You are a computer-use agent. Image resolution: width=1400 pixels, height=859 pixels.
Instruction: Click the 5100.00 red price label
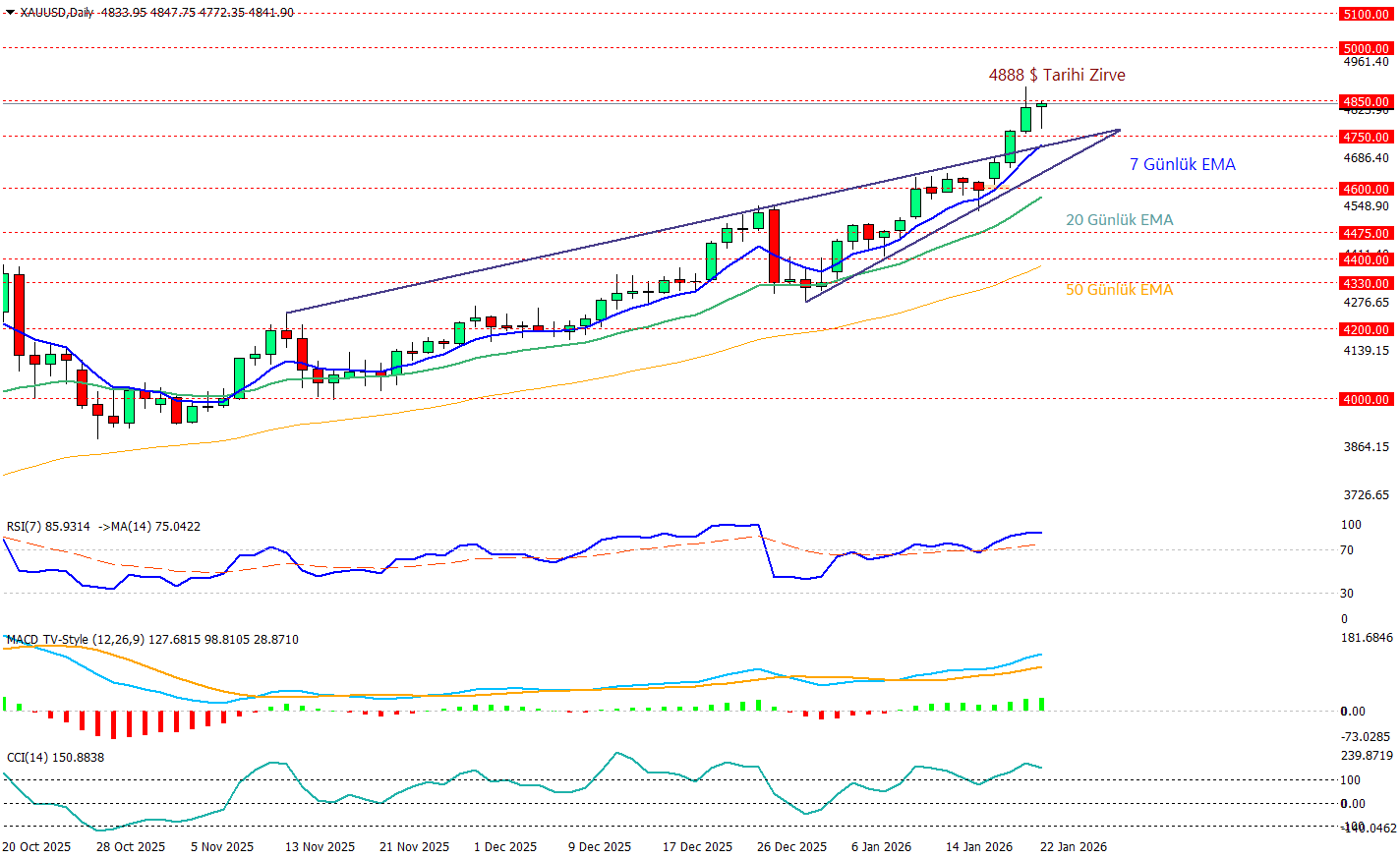1366,15
